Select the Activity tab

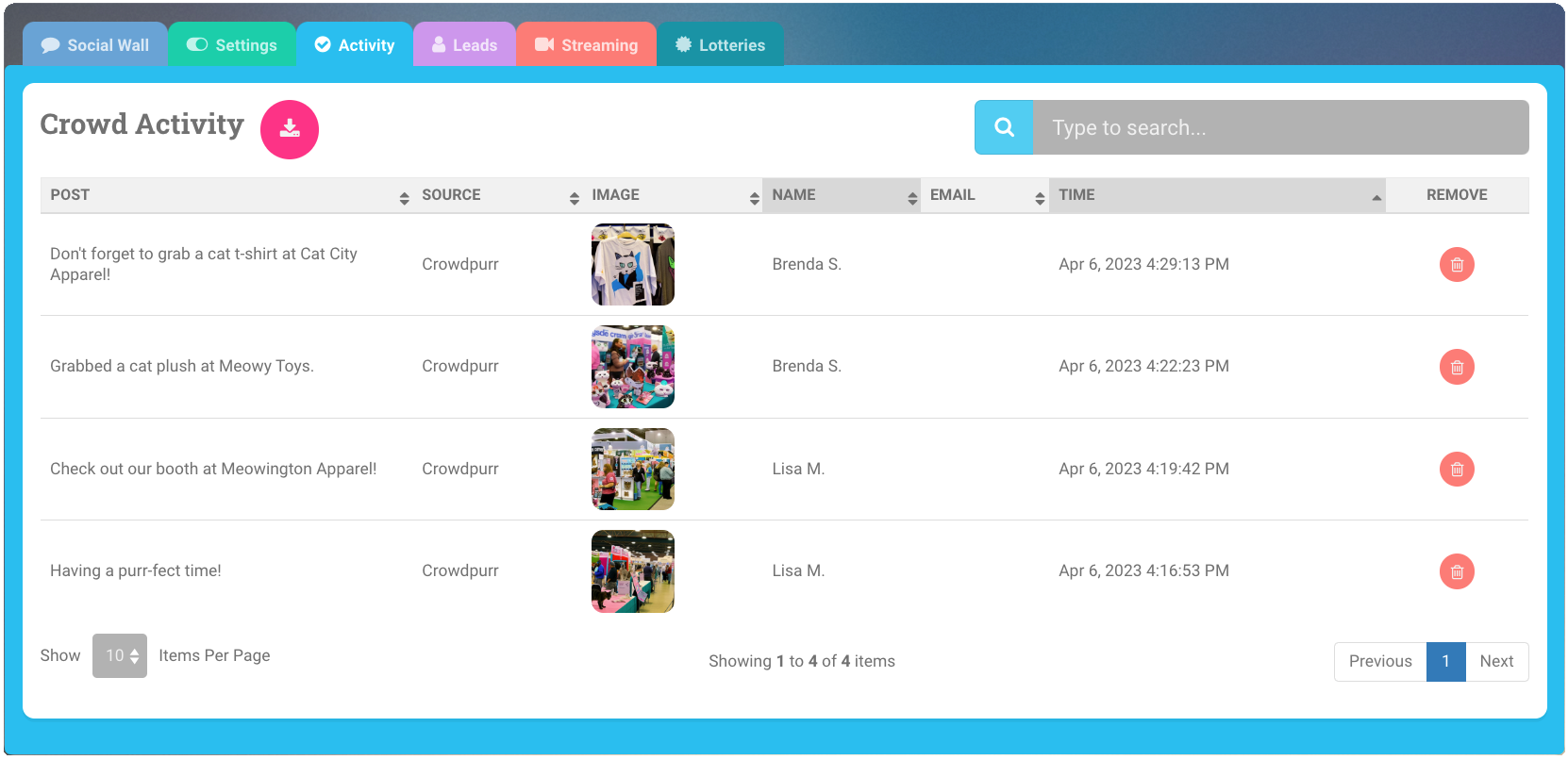pyautogui.click(x=355, y=44)
